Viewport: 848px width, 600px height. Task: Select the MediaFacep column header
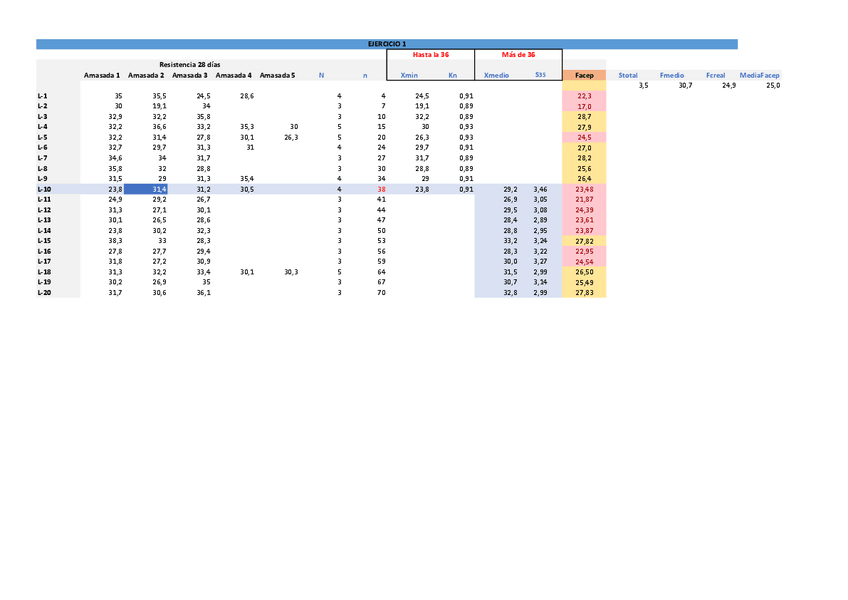click(x=759, y=75)
